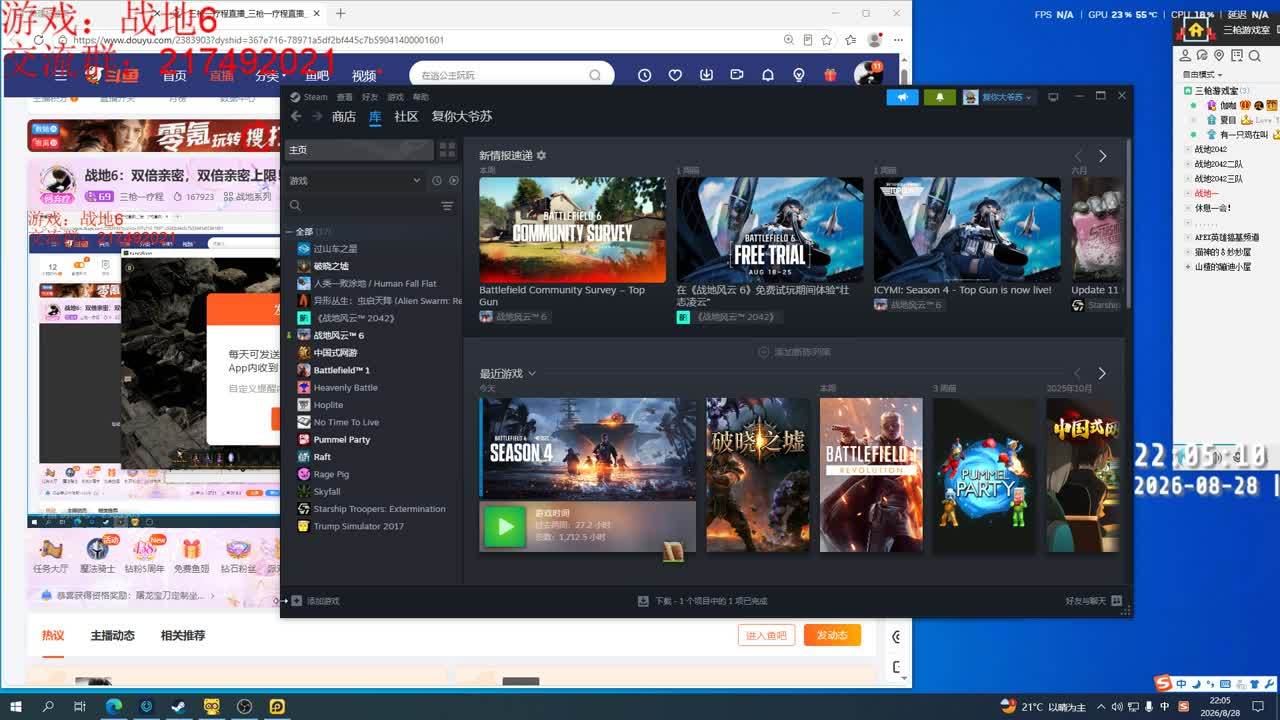The width and height of the screenshot is (1280, 720).
Task: Open Steam notifications bell
Action: [939, 97]
